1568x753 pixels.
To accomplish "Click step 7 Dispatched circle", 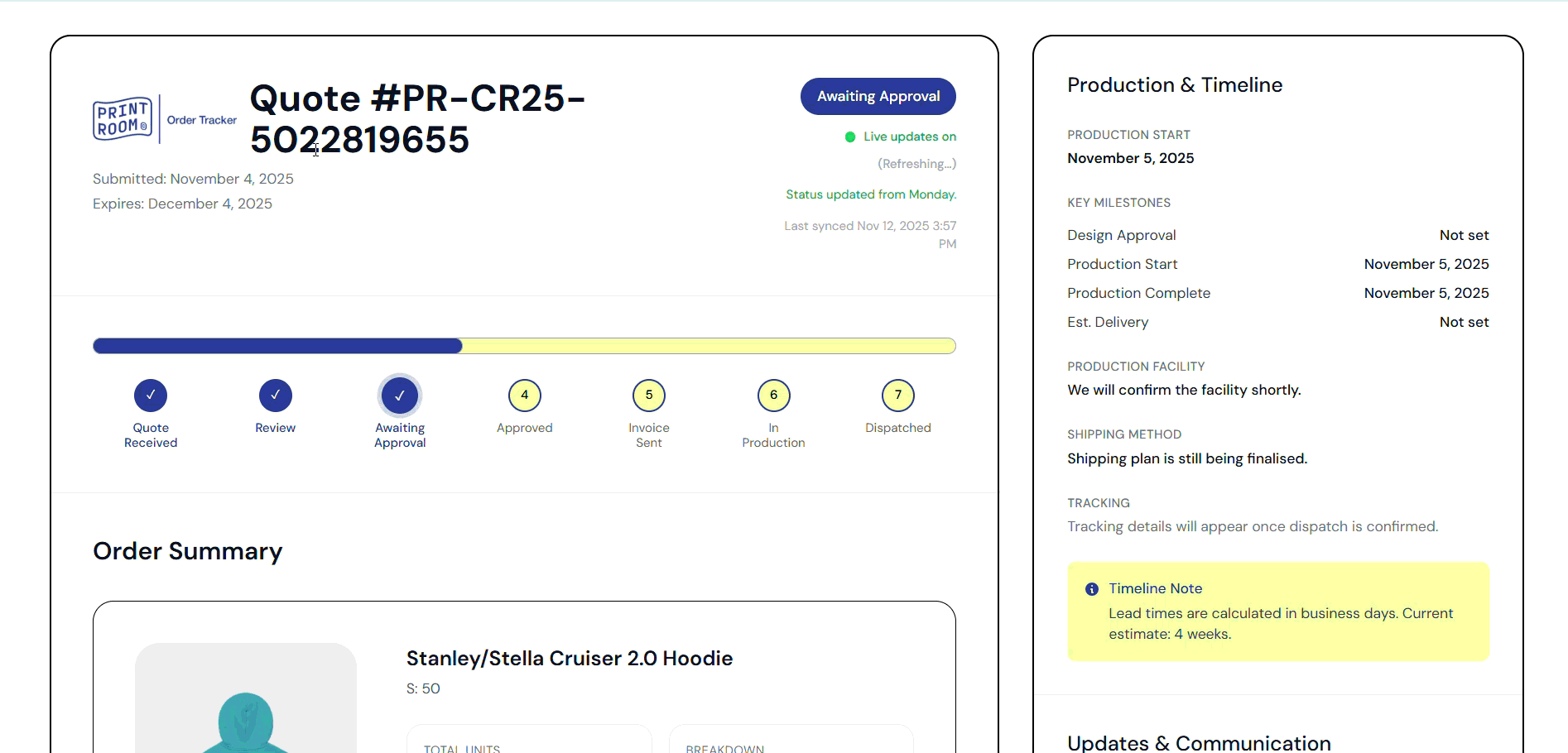I will [x=898, y=396].
